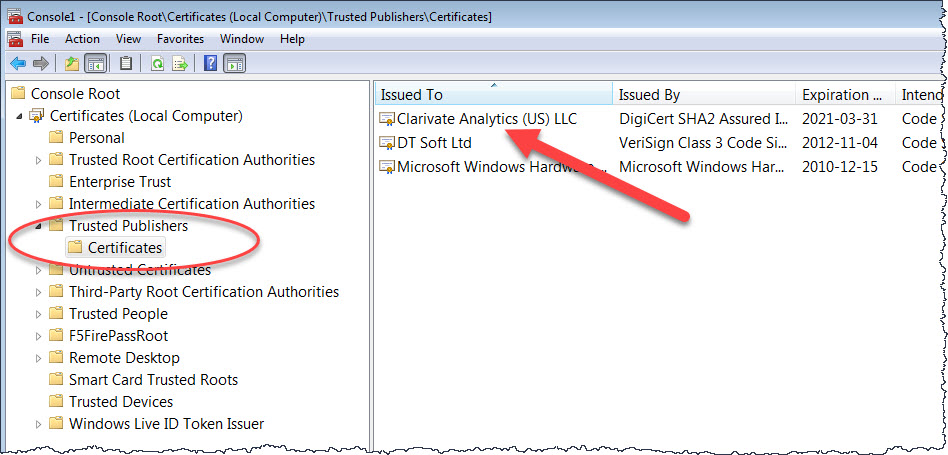
Task: Click the Trusted People folder icon
Action: (56, 314)
